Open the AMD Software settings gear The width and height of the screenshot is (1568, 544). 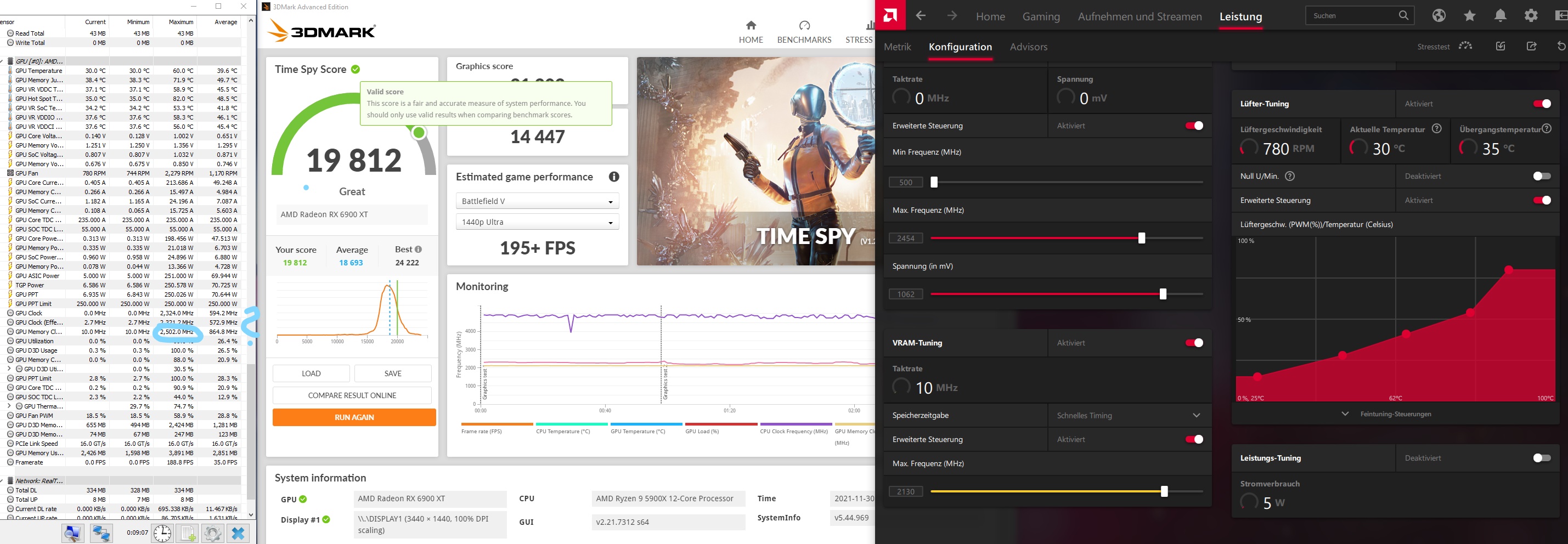click(x=1531, y=16)
